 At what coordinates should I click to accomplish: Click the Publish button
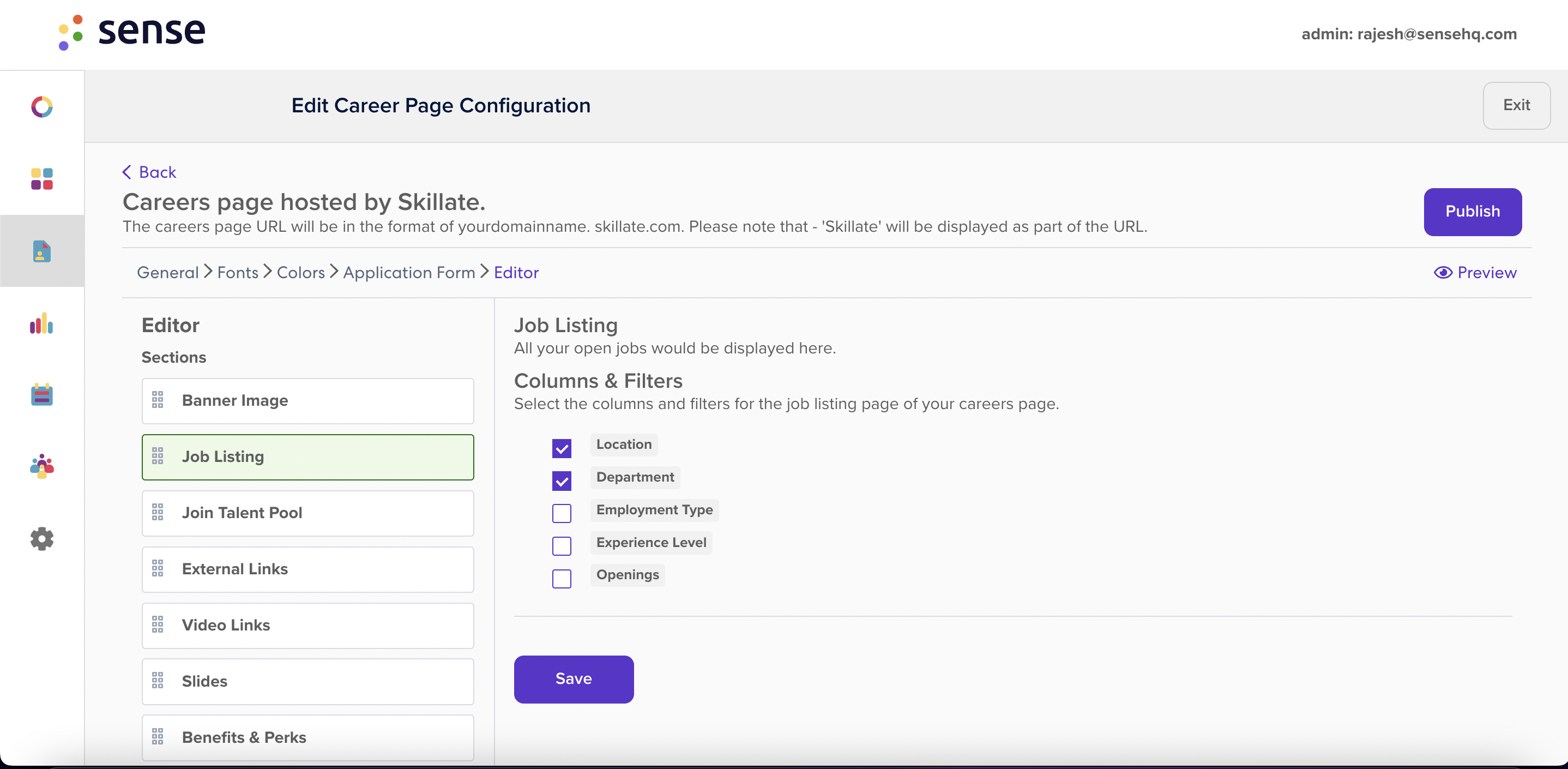1473,212
